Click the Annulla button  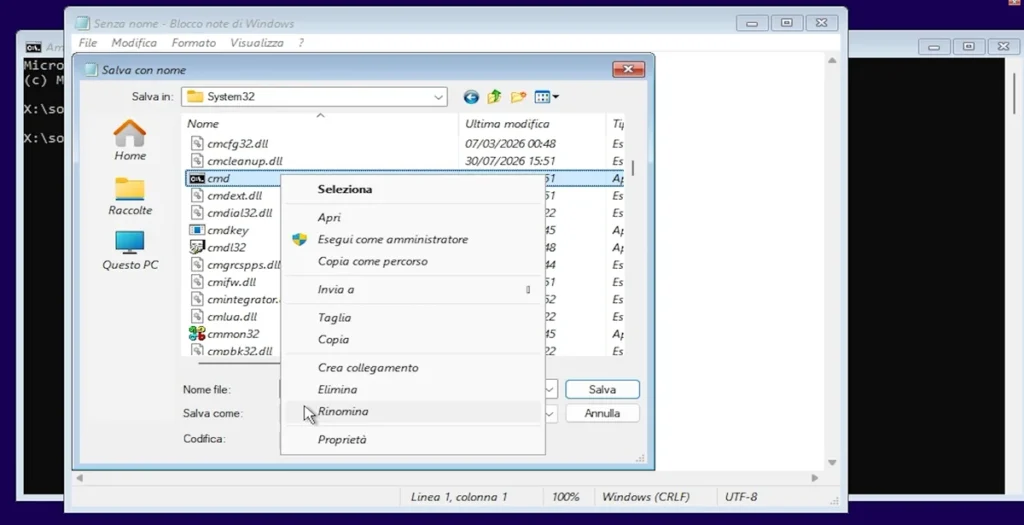[602, 413]
